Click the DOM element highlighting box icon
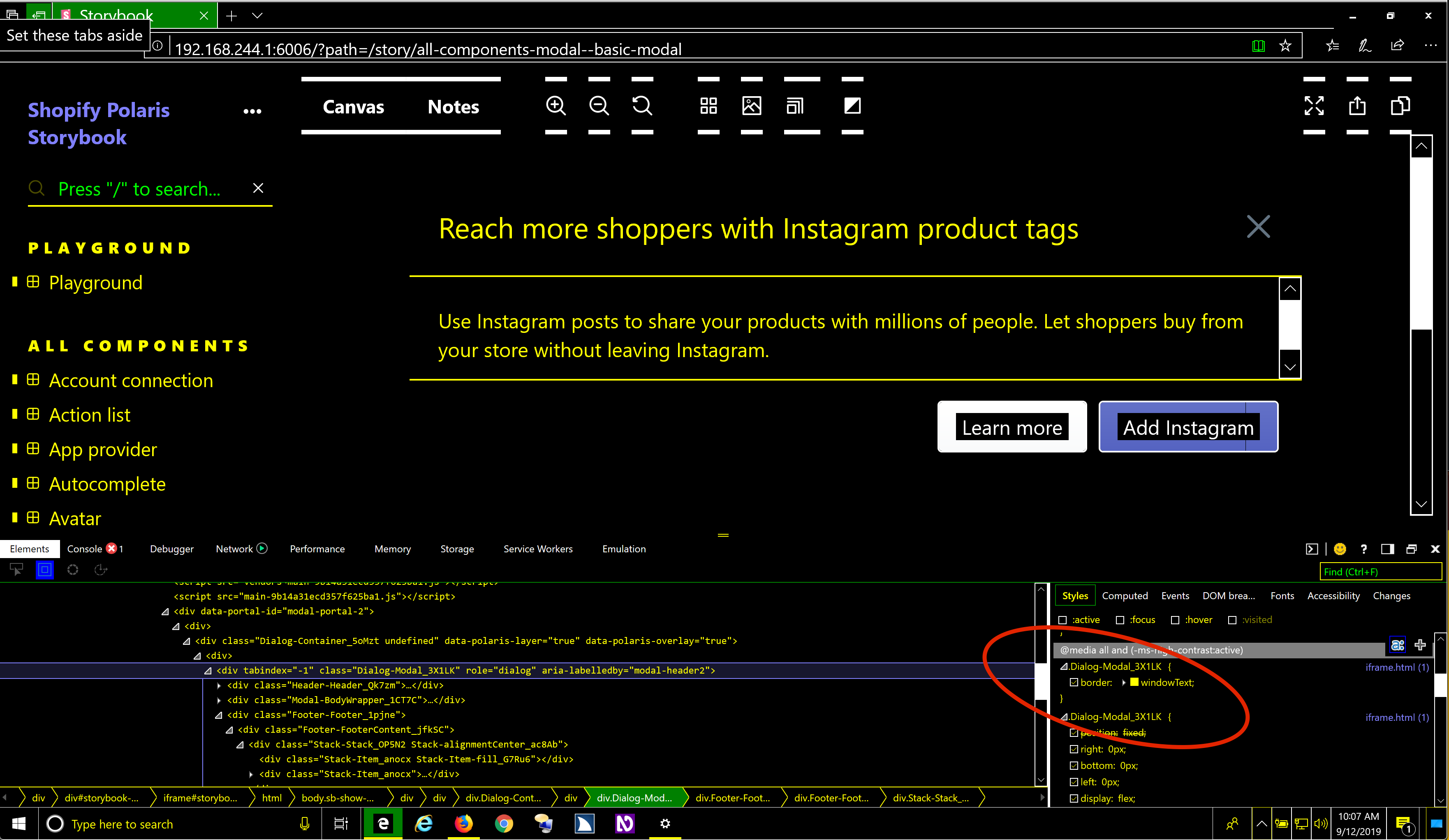 (45, 570)
